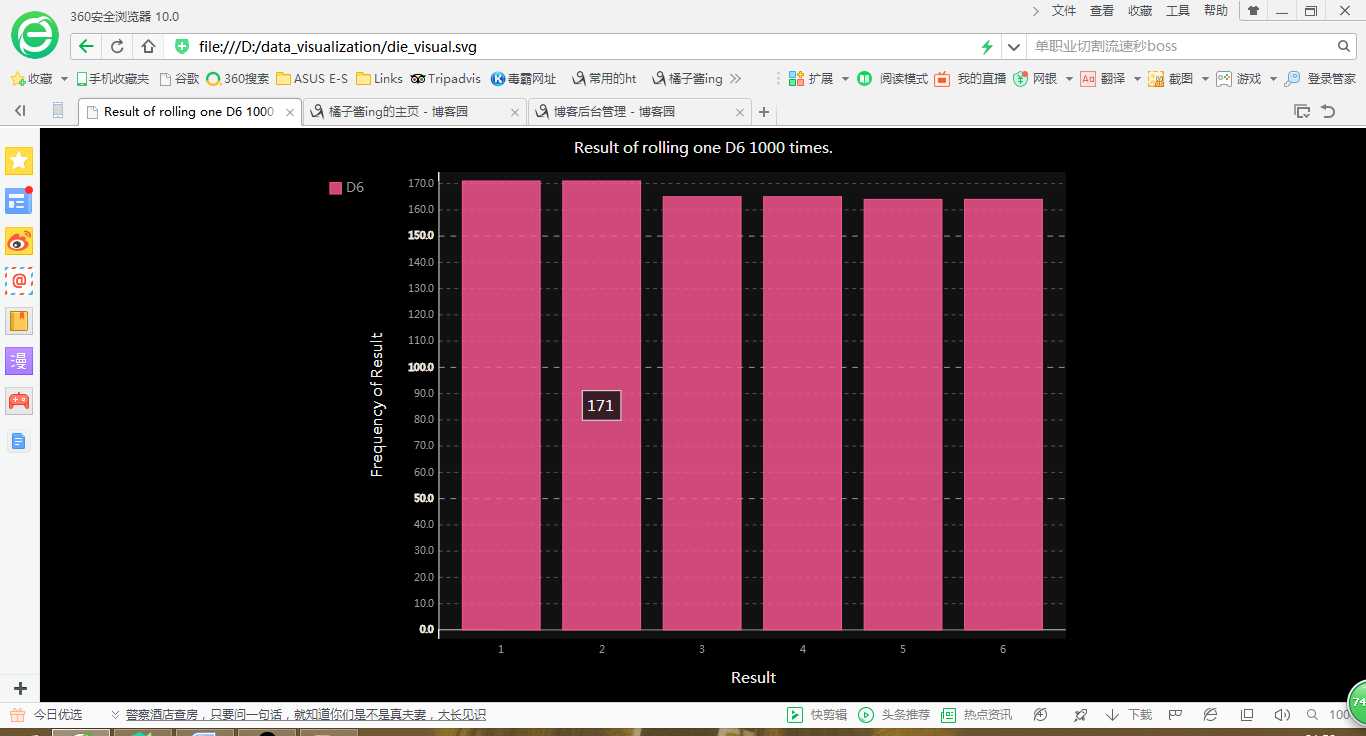
Task: Click the zoom magnifier in status bar
Action: pos(1312,715)
